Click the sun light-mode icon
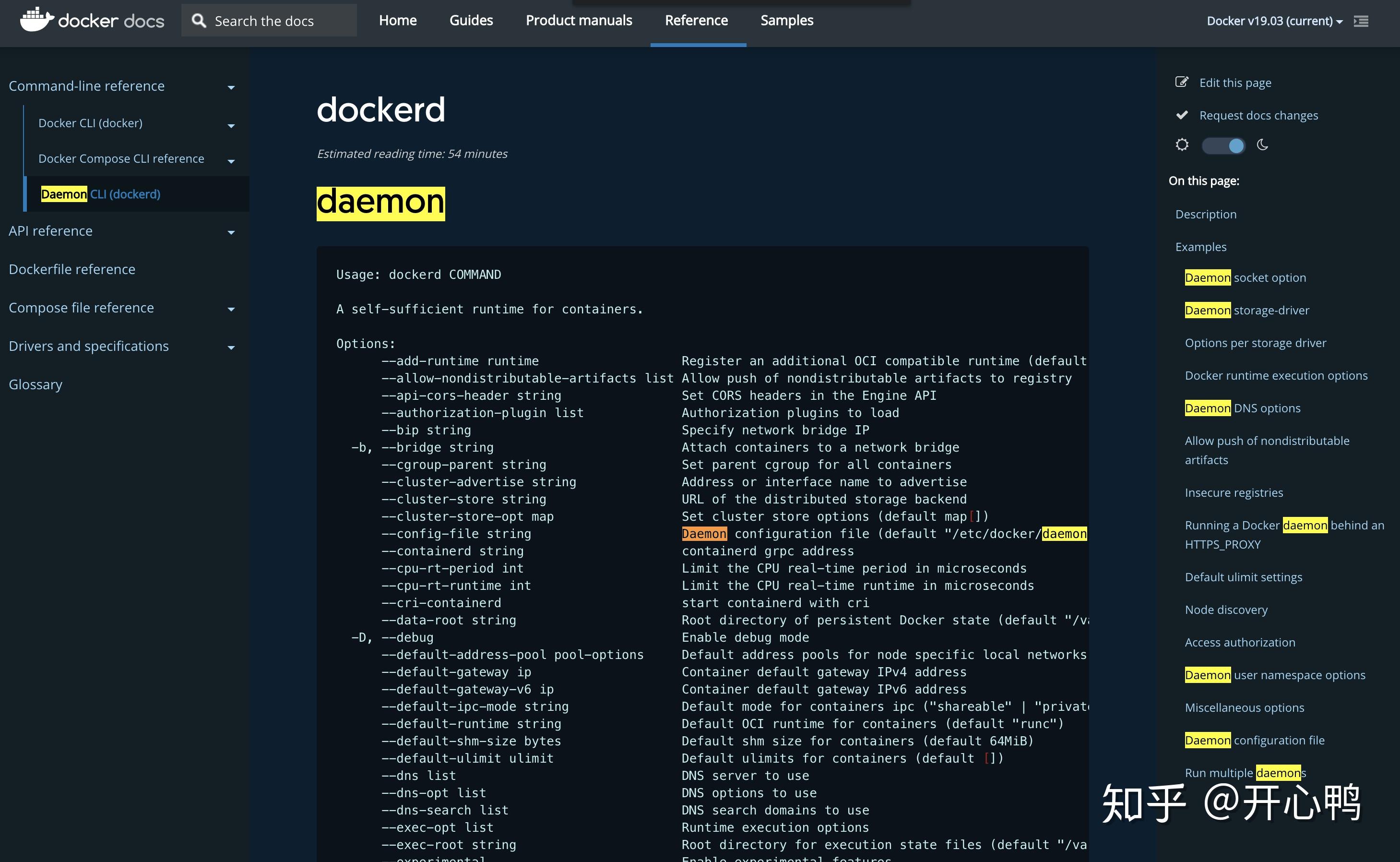 (x=1182, y=145)
